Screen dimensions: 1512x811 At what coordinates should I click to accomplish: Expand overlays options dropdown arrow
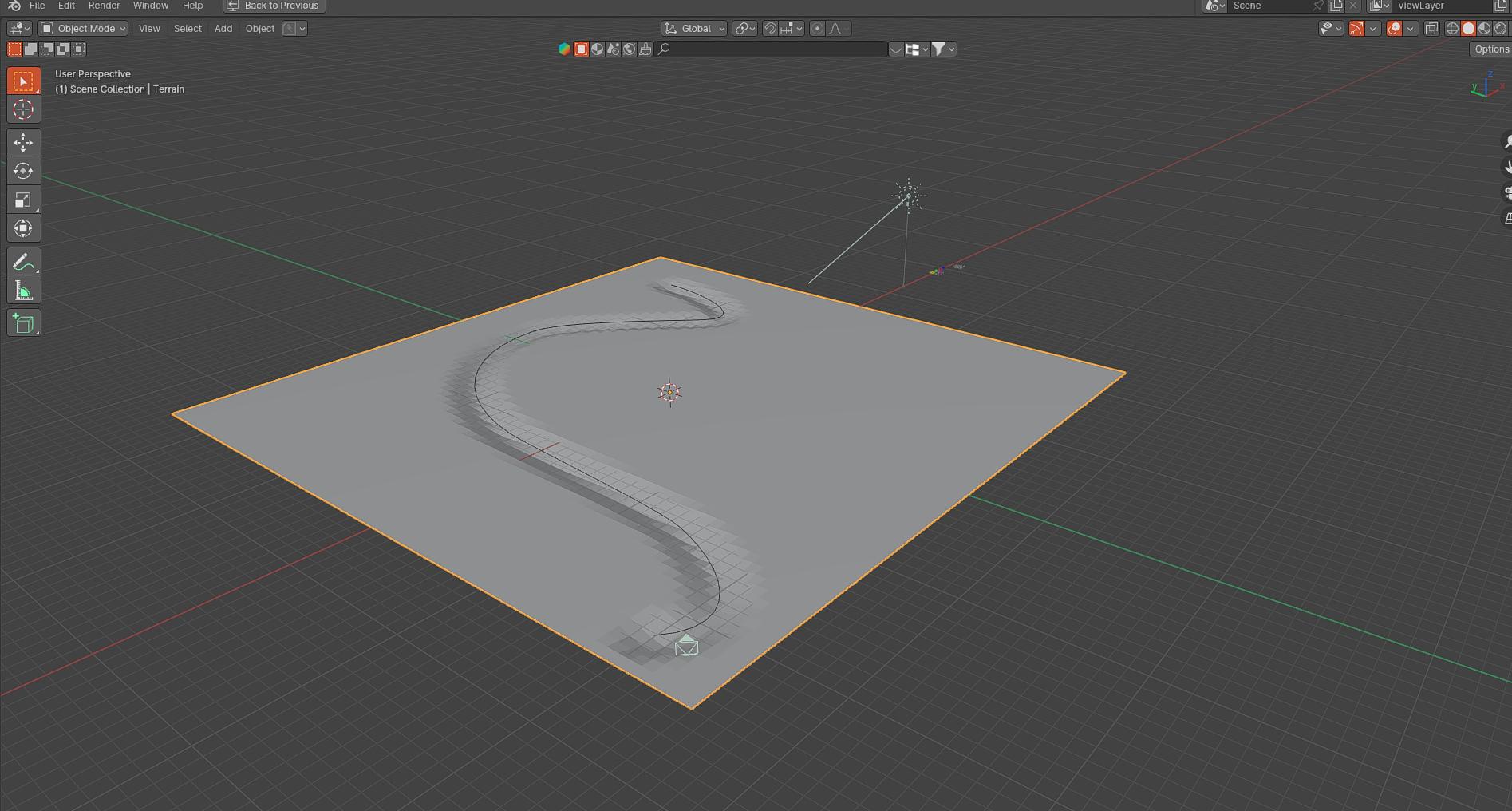[x=1410, y=28]
